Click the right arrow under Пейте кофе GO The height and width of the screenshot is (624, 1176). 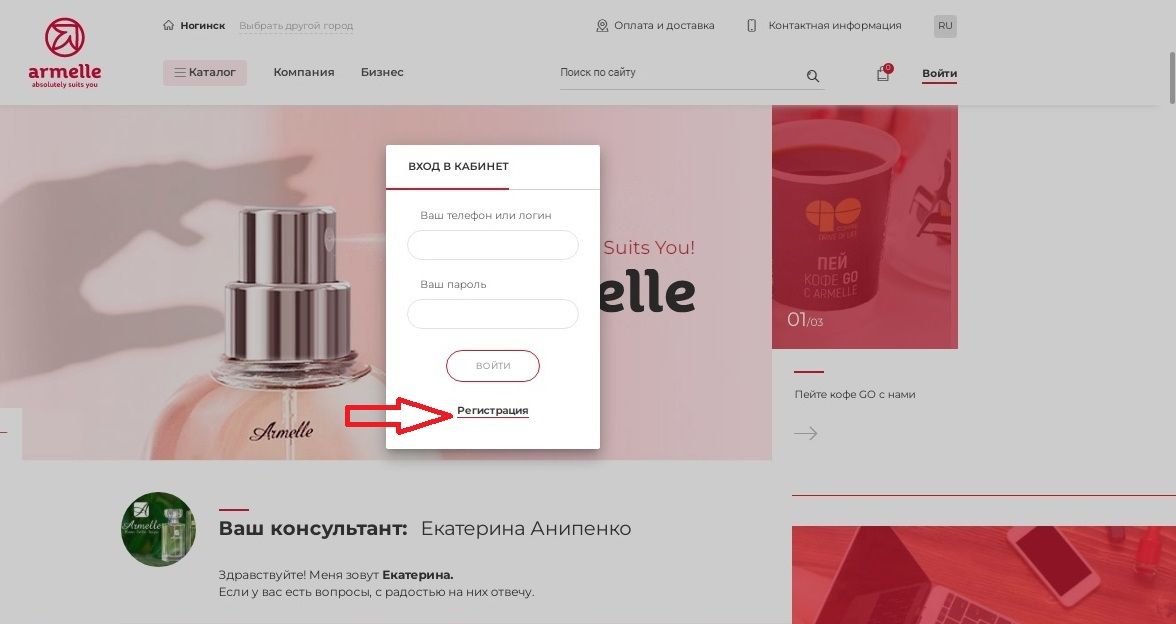point(806,434)
